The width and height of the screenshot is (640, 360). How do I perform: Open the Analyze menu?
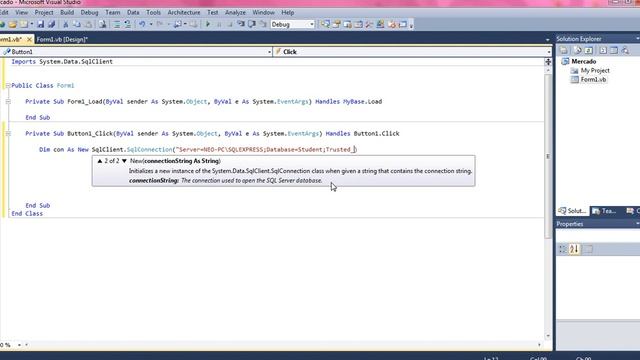click(x=236, y=13)
